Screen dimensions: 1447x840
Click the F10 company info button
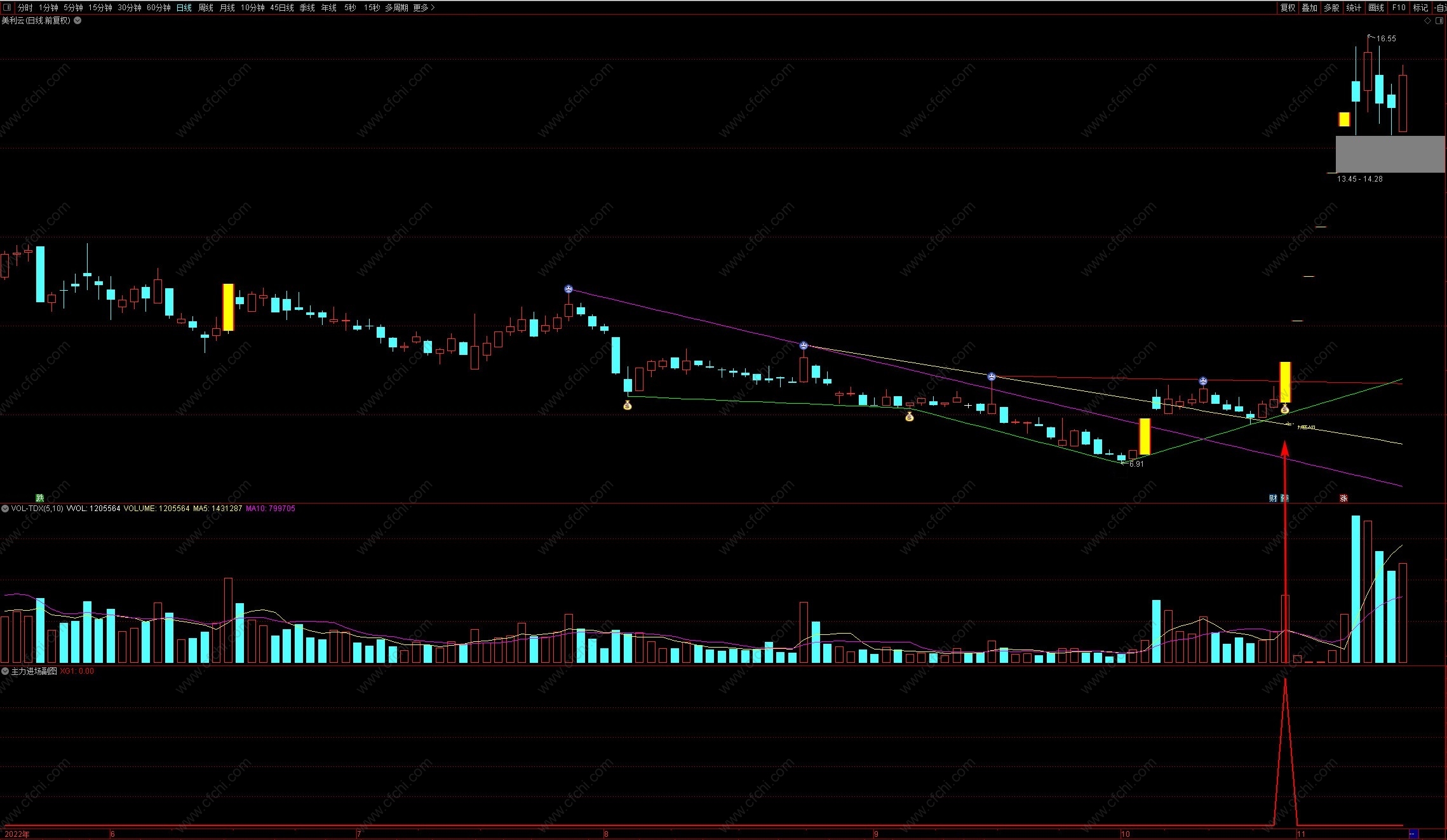1399,8
